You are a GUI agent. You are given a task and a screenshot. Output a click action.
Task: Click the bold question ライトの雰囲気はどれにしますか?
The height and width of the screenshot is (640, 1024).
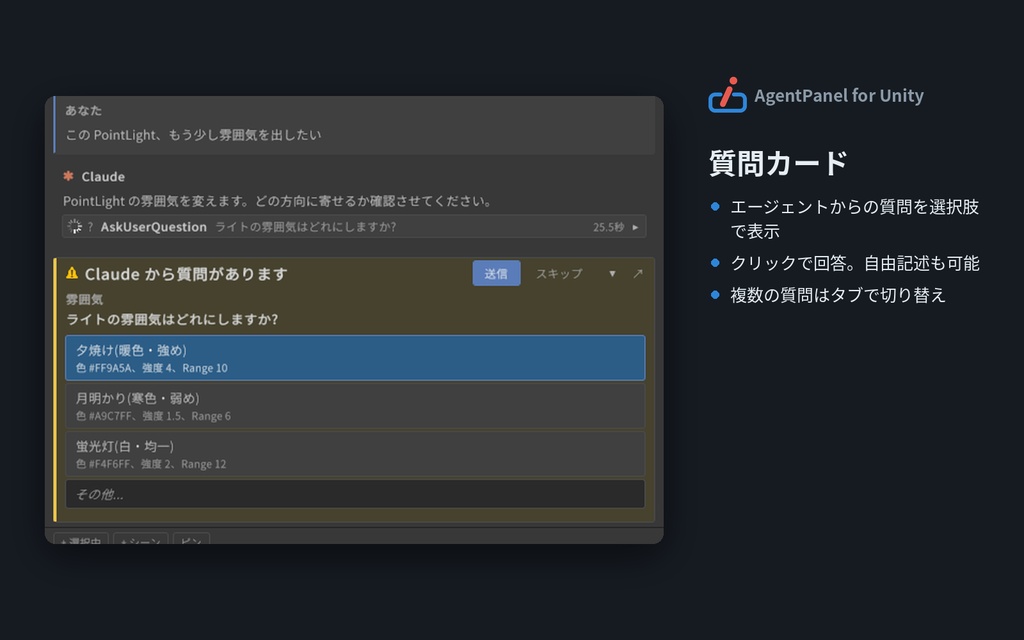pyautogui.click(x=172, y=319)
